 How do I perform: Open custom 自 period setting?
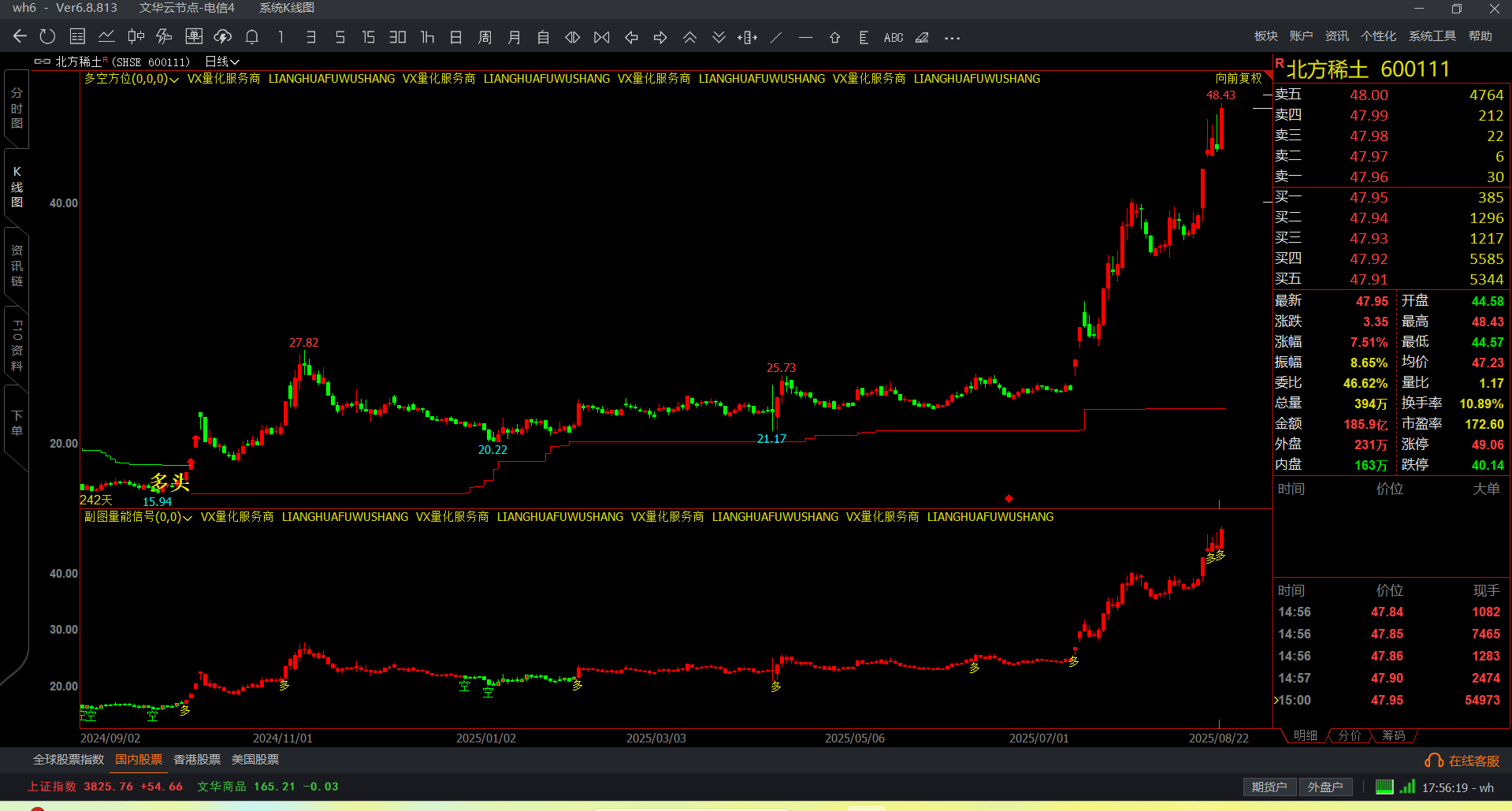[543, 36]
